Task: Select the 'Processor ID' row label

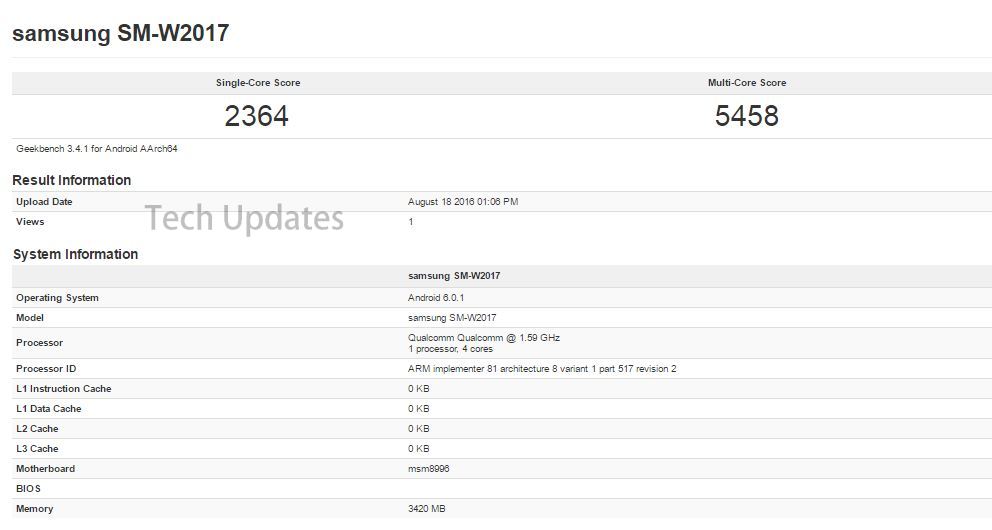Action: pos(46,369)
